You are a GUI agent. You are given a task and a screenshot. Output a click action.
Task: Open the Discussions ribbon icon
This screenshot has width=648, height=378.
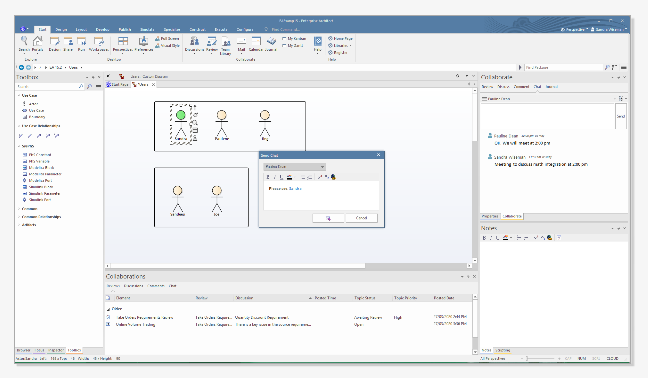[x=194, y=43]
